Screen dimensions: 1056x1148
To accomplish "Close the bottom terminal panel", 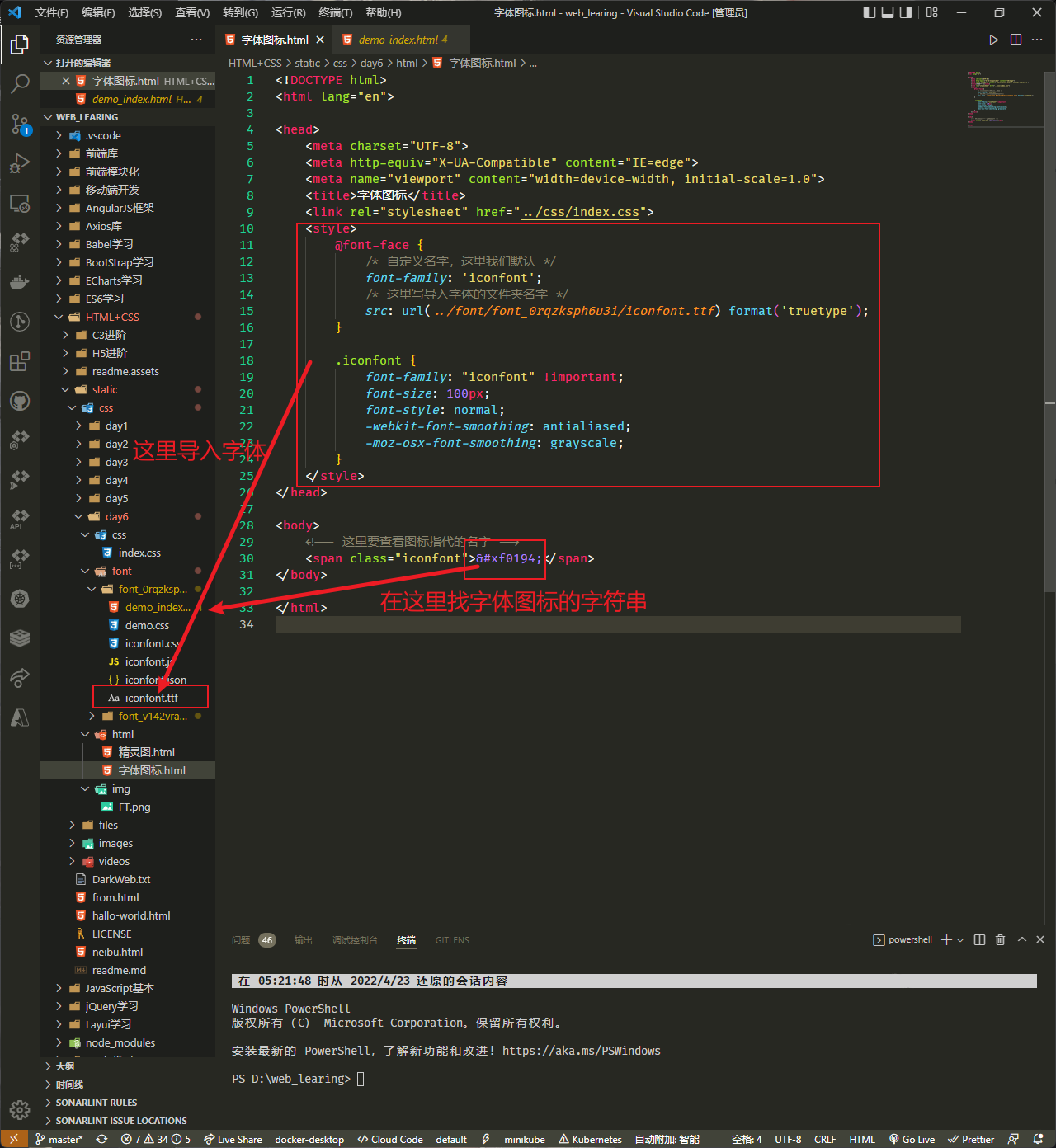I will 1040,939.
